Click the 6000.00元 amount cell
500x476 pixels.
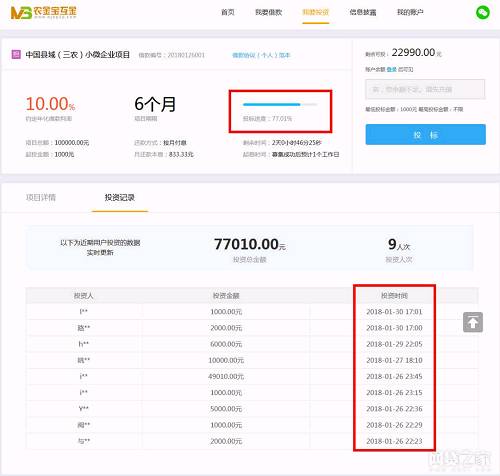(x=226, y=344)
